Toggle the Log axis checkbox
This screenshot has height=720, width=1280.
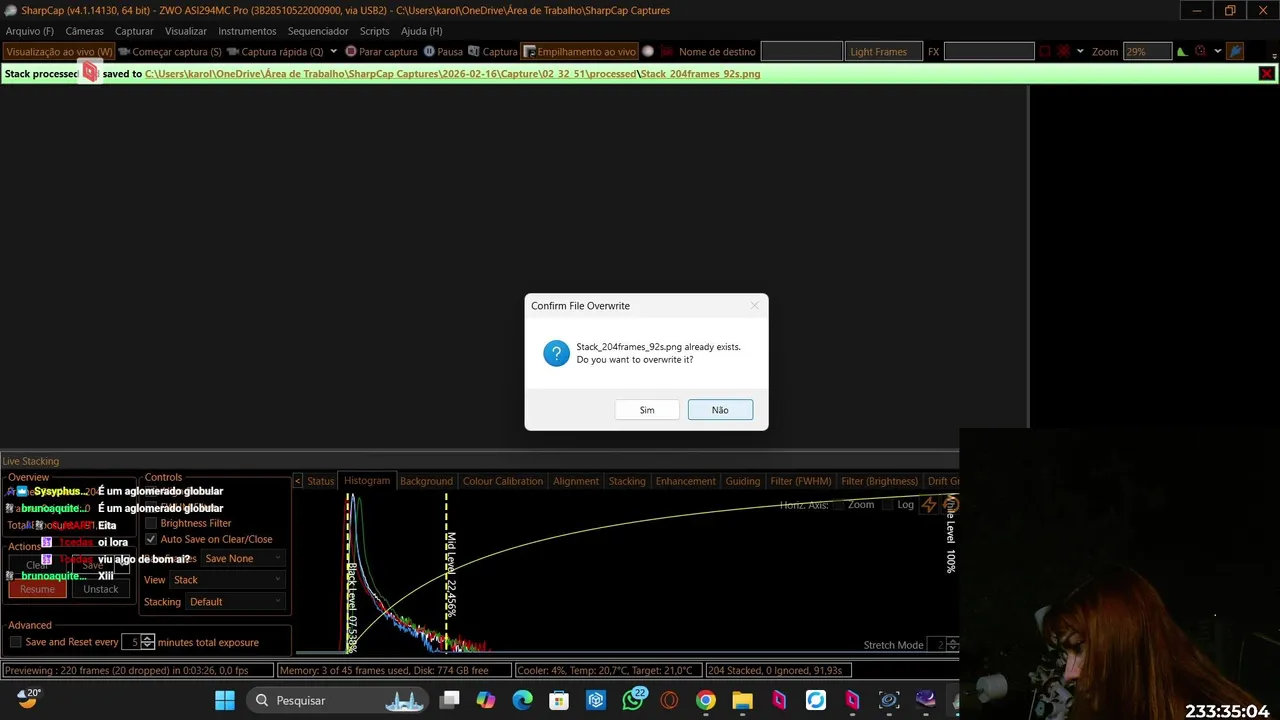(x=887, y=505)
